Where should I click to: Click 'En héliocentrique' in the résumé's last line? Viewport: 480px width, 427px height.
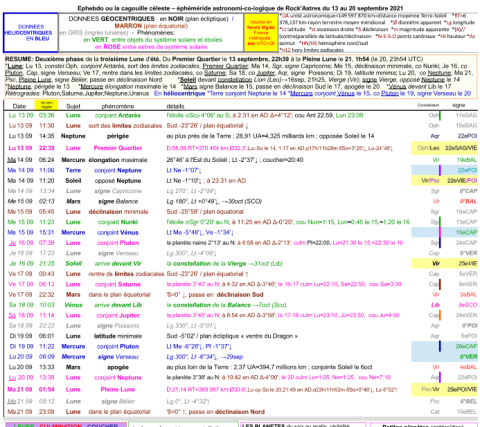pos(179,94)
